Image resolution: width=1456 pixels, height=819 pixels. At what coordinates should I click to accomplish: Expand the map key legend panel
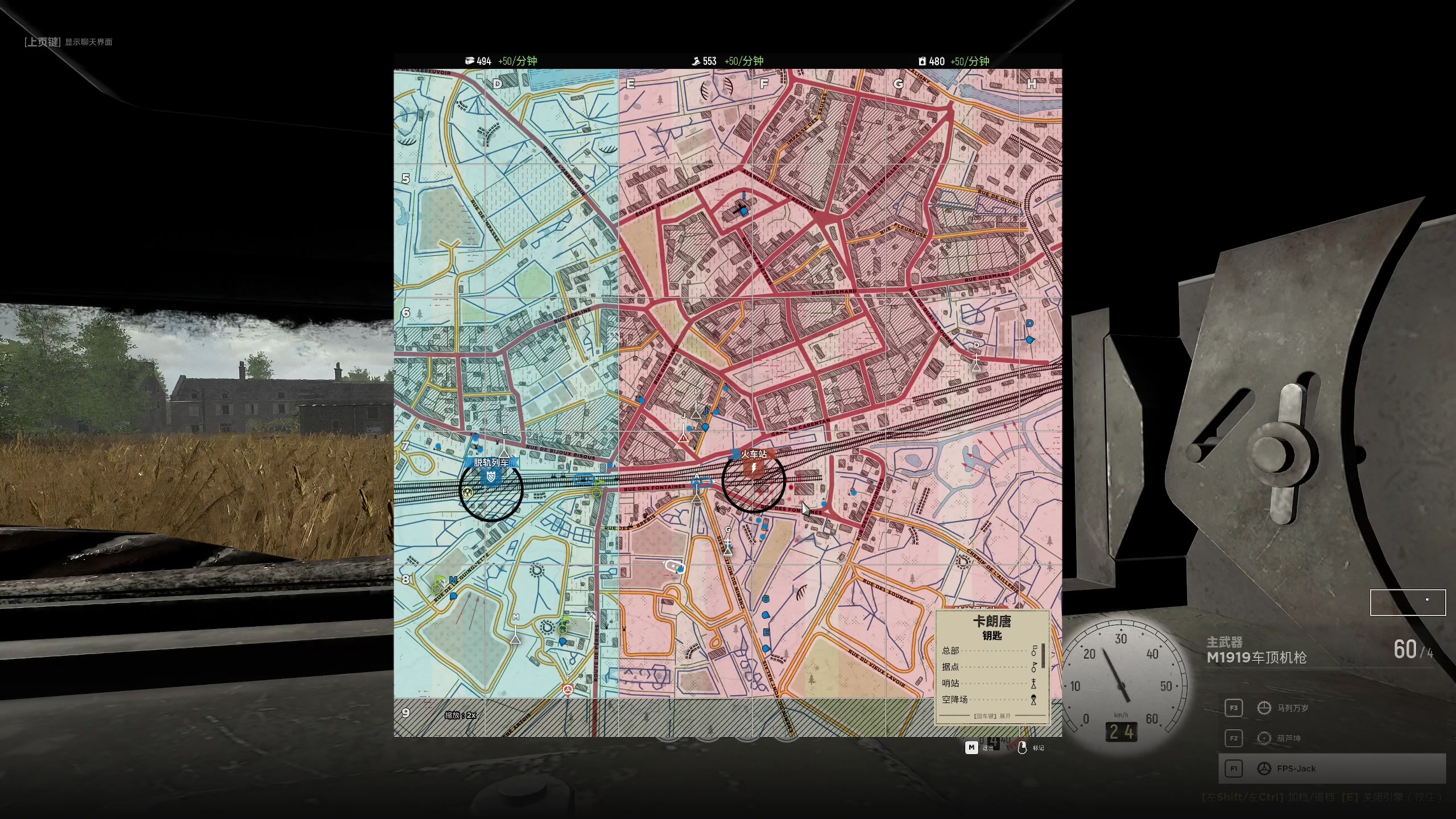click(992, 716)
